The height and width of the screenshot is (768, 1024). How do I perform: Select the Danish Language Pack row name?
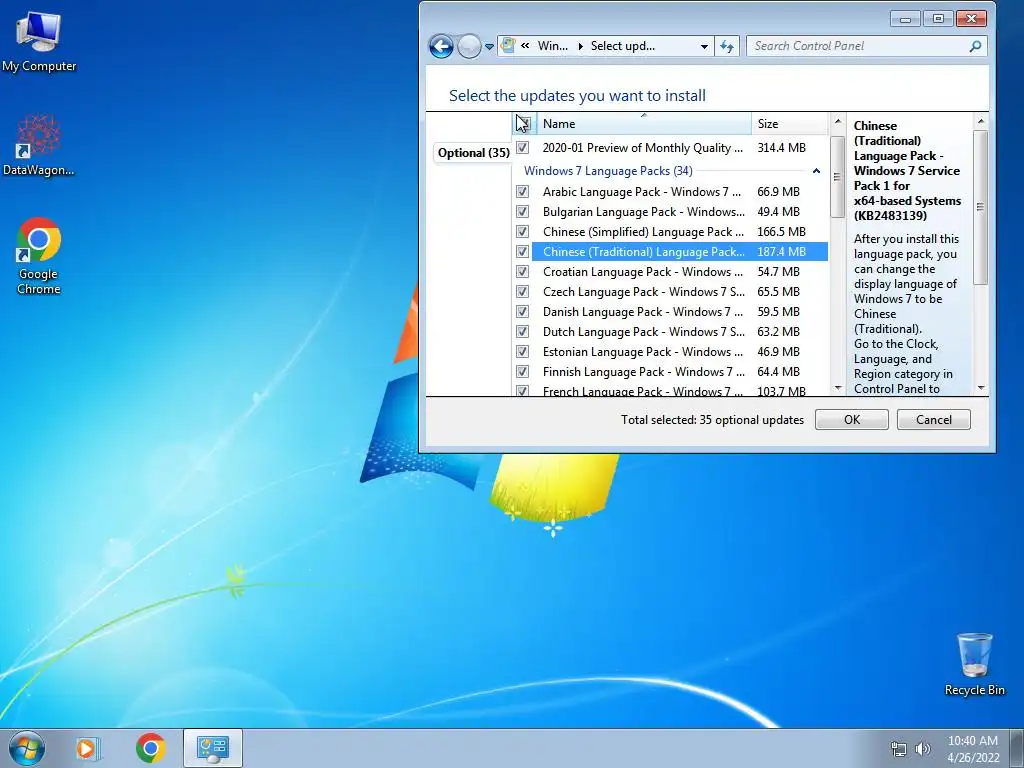[x=643, y=312]
